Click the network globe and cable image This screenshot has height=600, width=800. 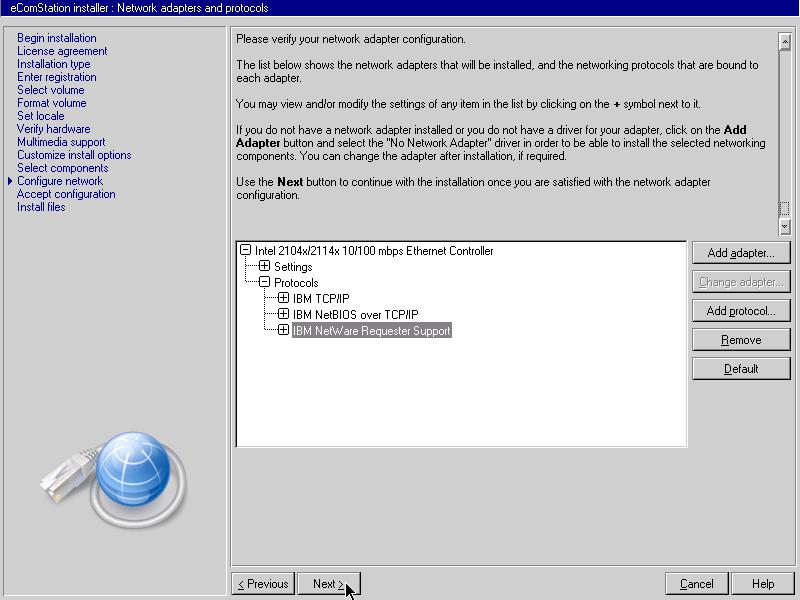pos(114,480)
